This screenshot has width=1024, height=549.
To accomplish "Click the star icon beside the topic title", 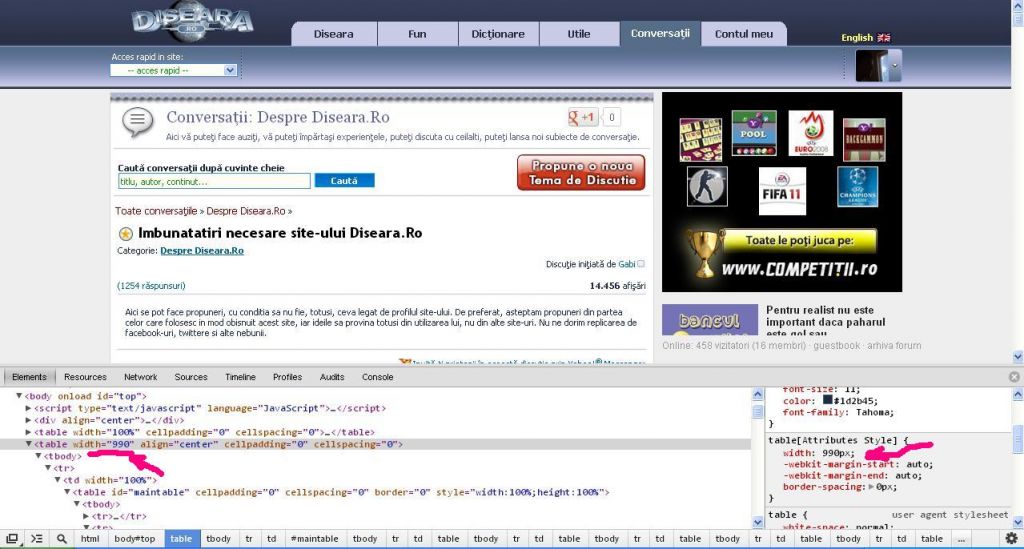I will 125,234.
